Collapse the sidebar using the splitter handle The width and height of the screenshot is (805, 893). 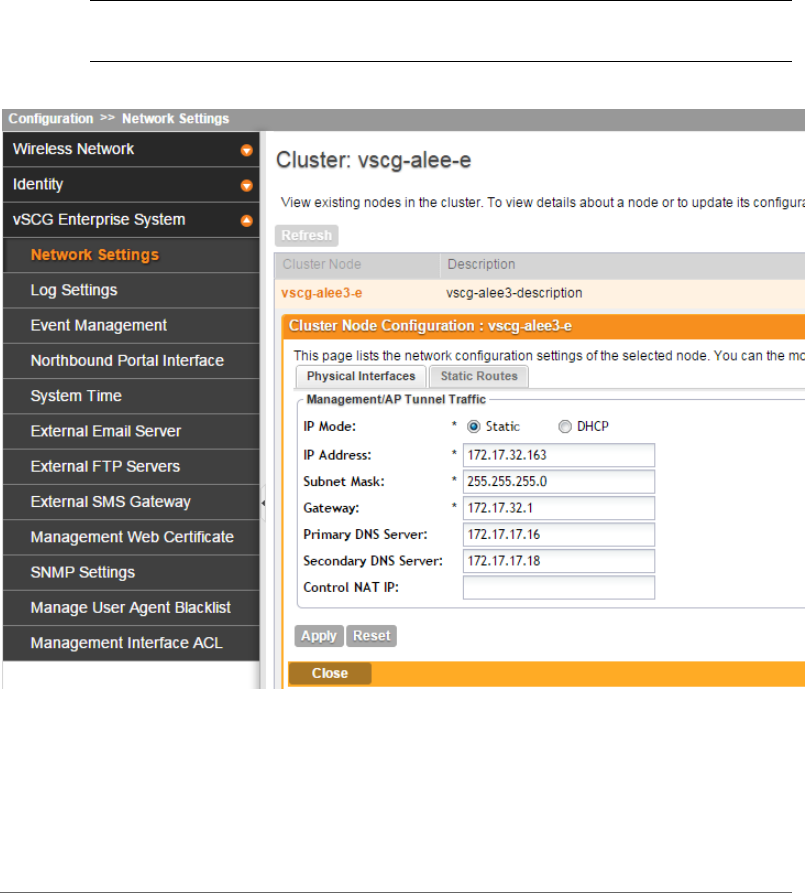click(x=263, y=503)
